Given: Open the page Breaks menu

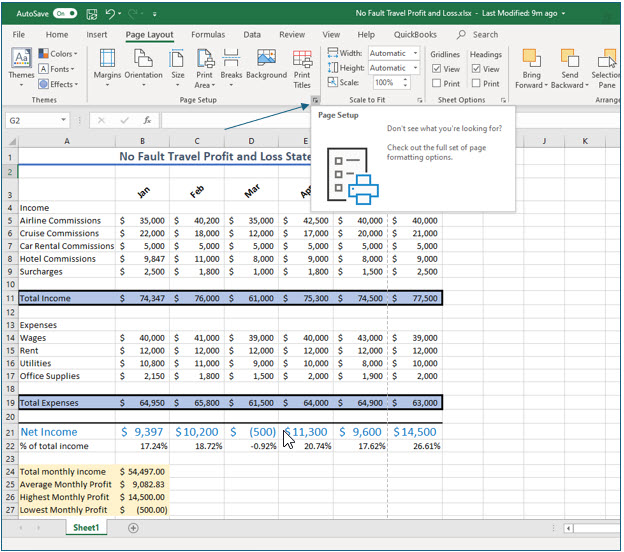Looking at the screenshot, I should 231,68.
